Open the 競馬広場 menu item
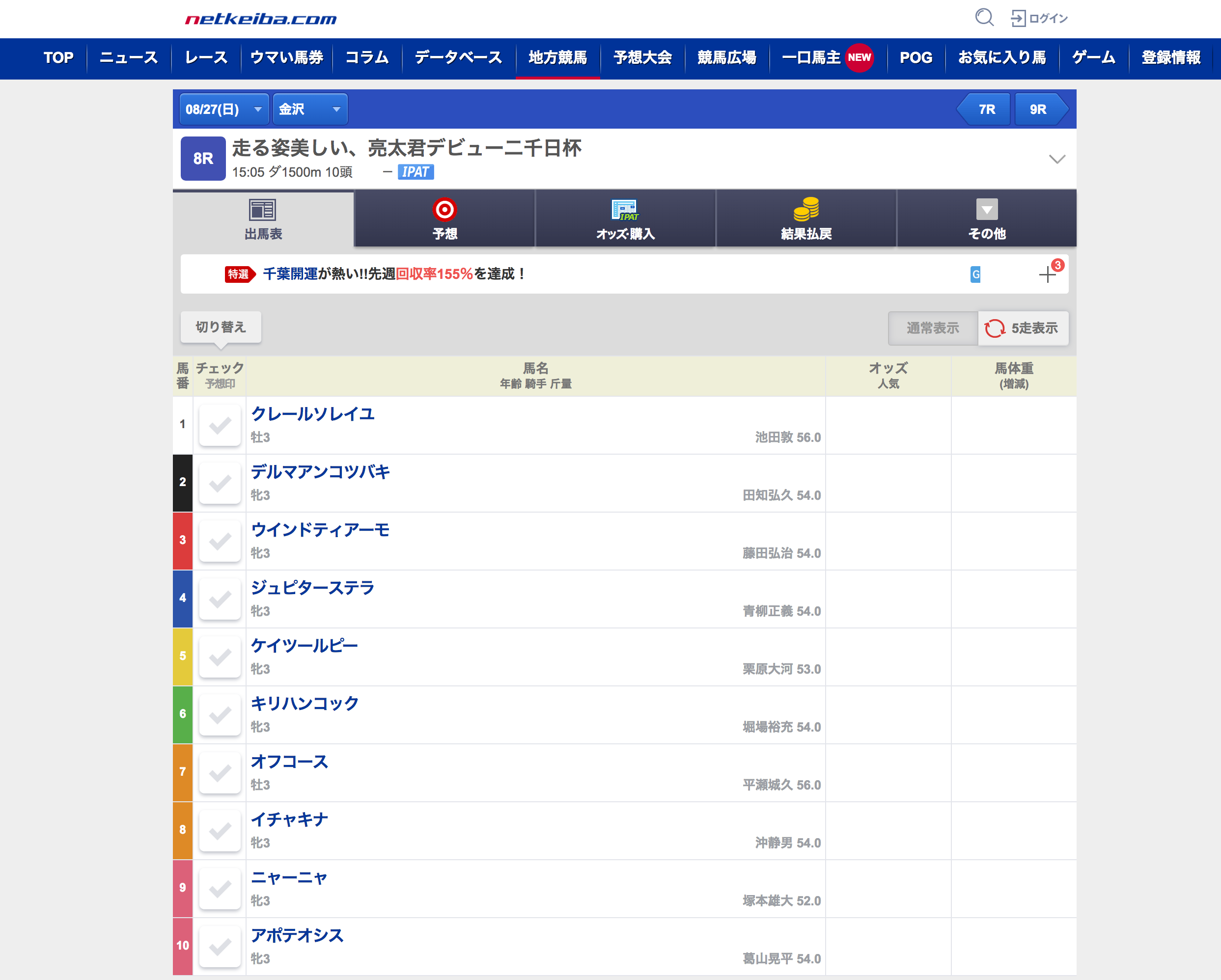Viewport: 1221px width, 980px height. [727, 58]
